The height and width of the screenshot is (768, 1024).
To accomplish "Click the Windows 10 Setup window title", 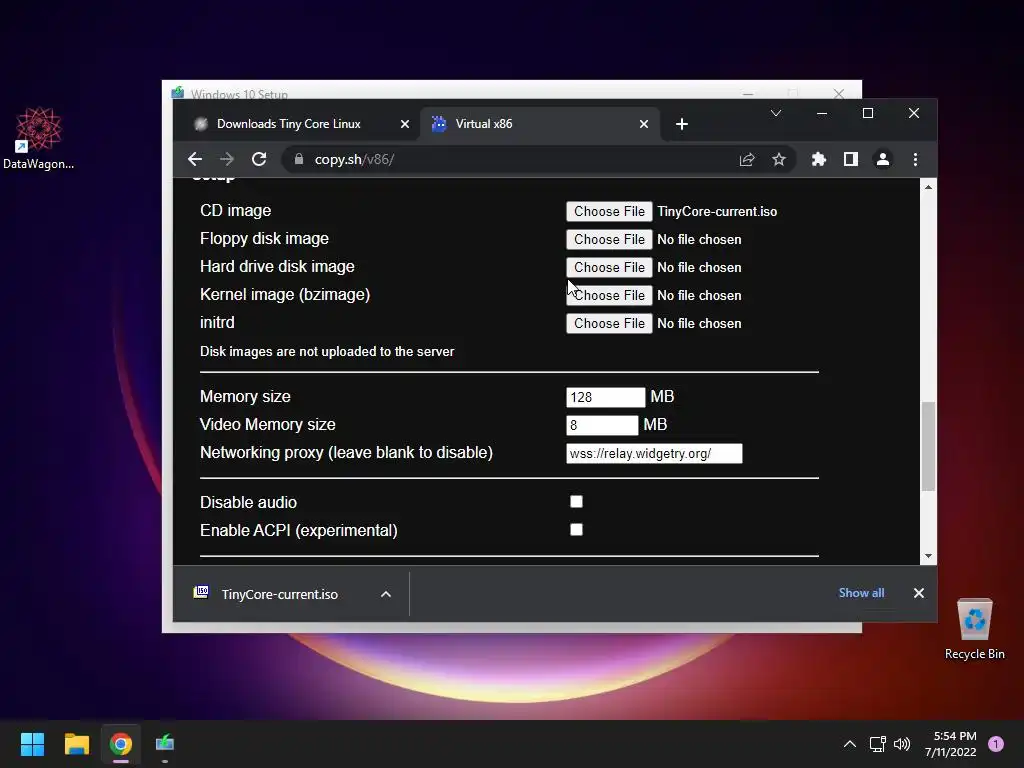I will click(x=239, y=94).
